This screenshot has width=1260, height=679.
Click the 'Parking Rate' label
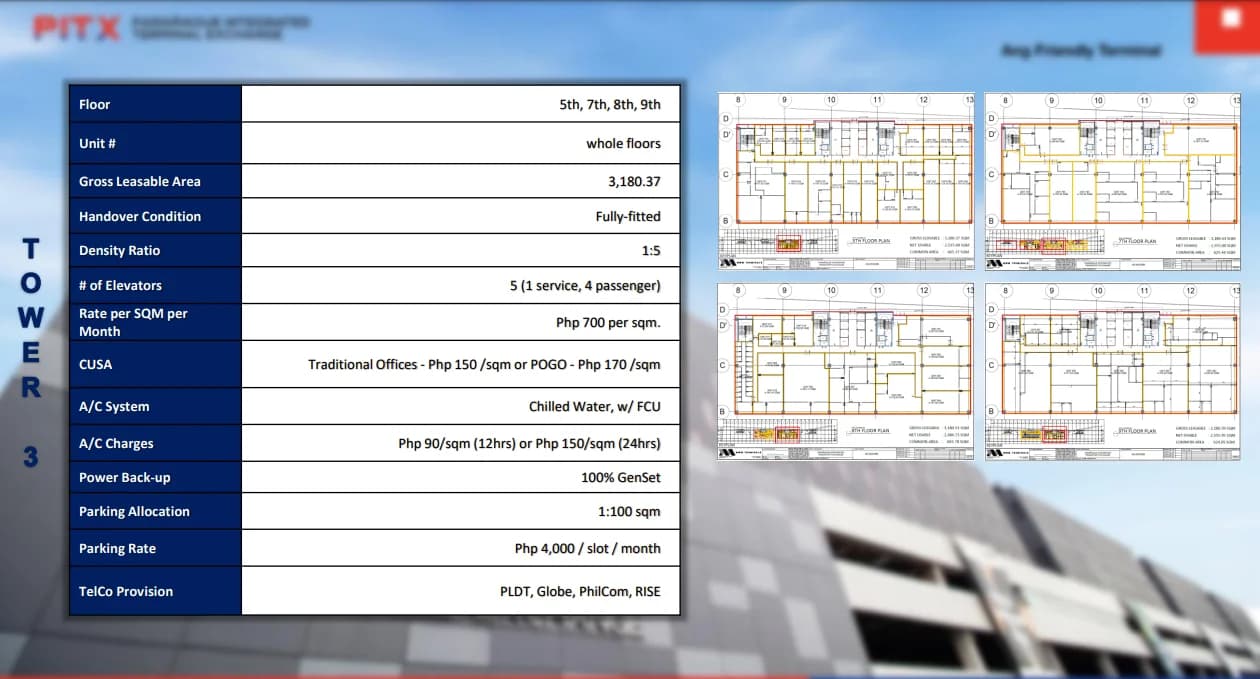tap(117, 548)
